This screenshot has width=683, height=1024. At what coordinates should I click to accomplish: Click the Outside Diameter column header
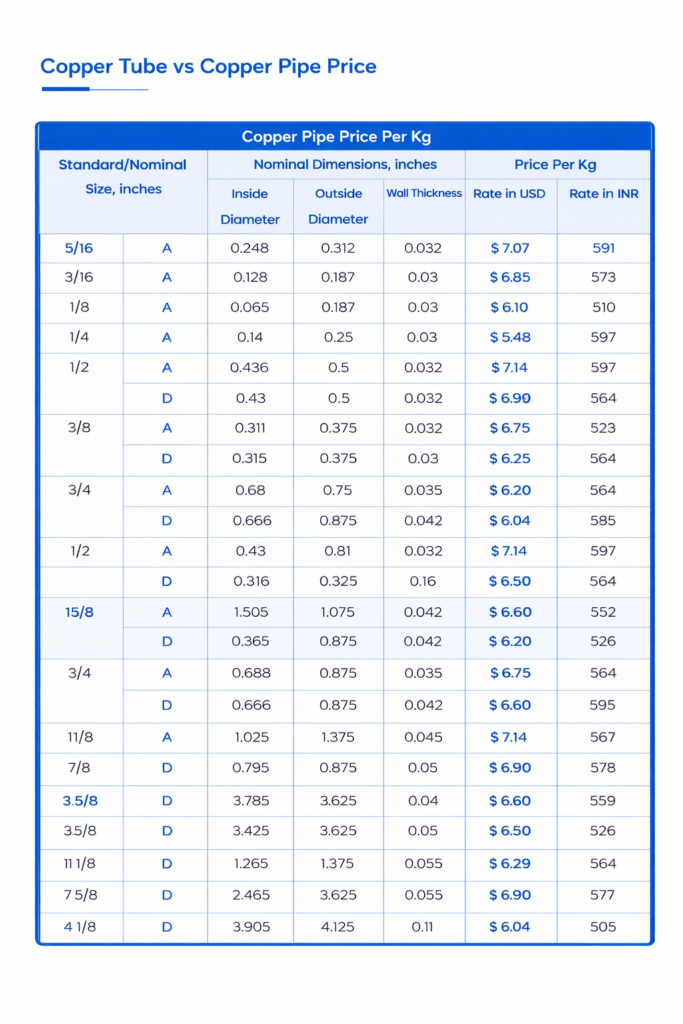pyautogui.click(x=338, y=206)
